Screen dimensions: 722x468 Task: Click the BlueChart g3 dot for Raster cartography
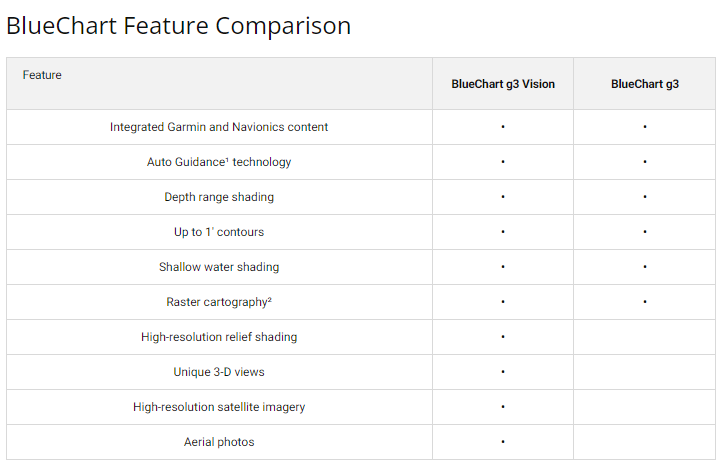(x=645, y=302)
